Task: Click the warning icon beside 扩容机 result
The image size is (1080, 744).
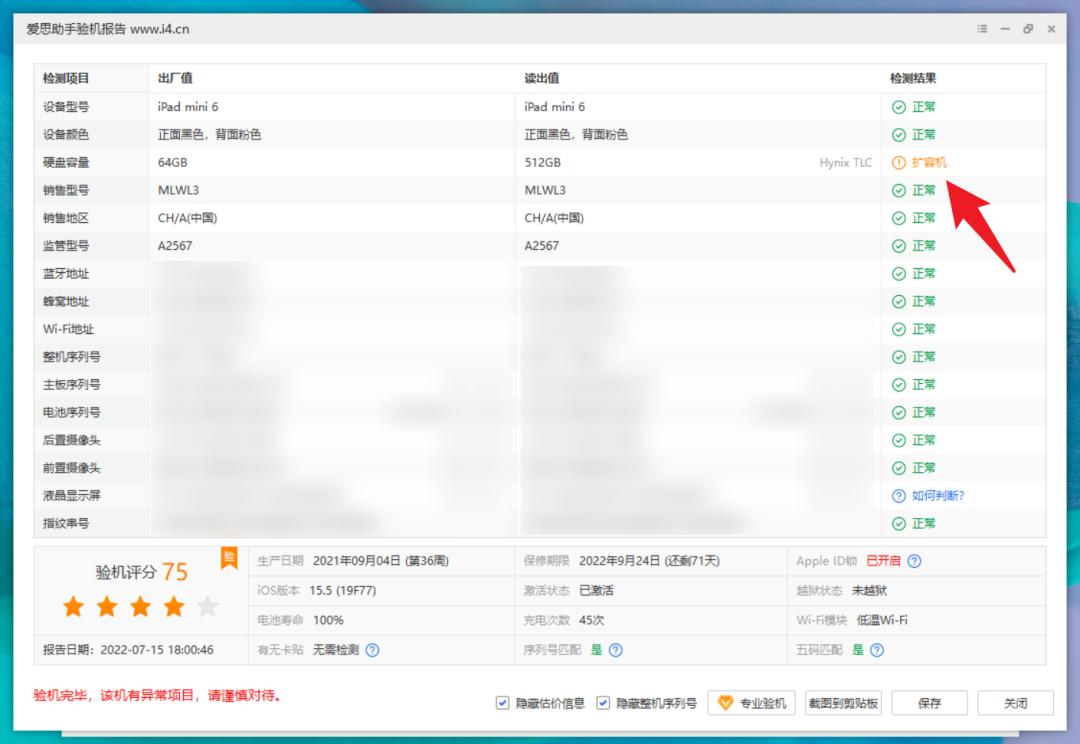Action: tap(900, 162)
